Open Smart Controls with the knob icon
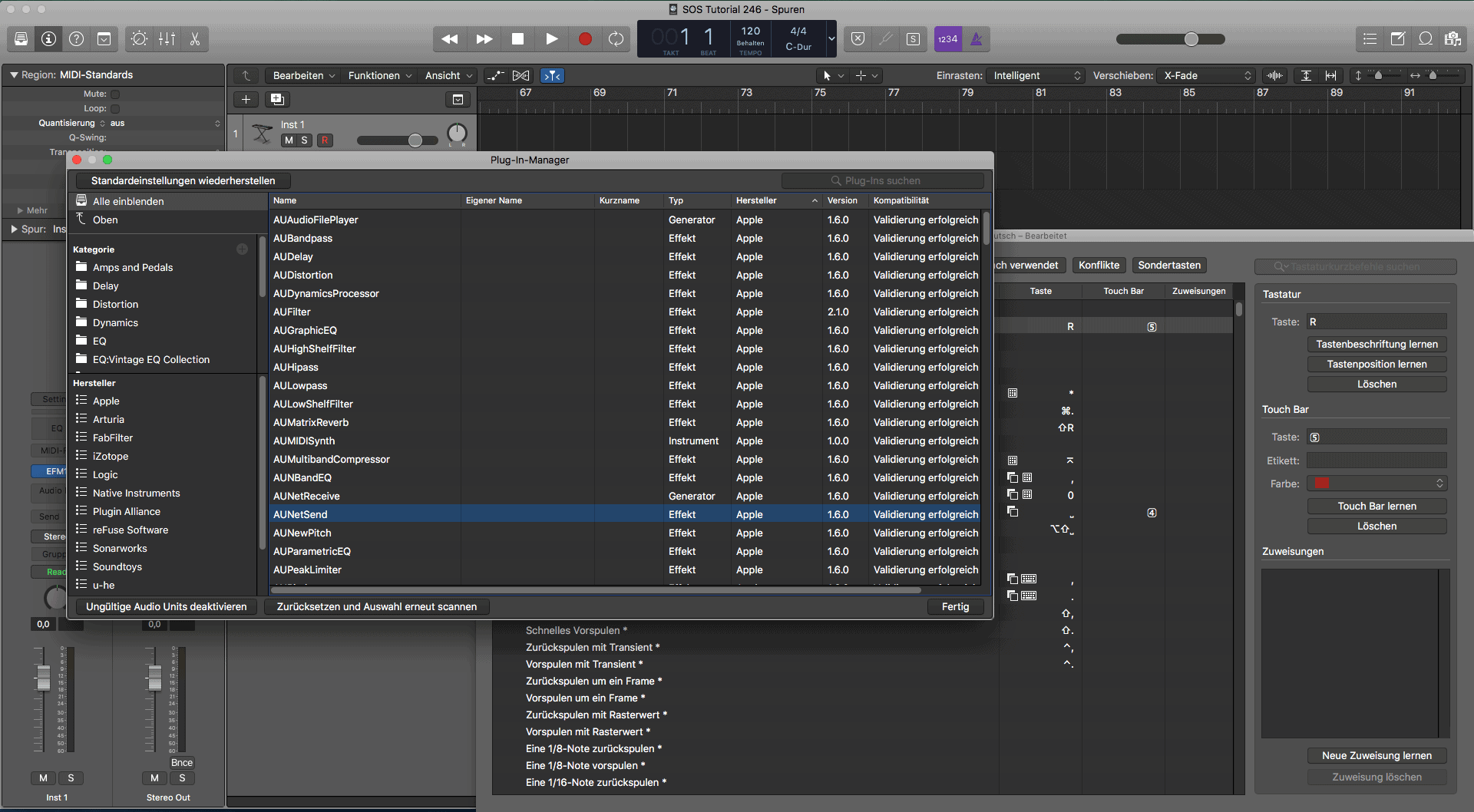Viewport: 1474px width, 812px height. [x=139, y=39]
